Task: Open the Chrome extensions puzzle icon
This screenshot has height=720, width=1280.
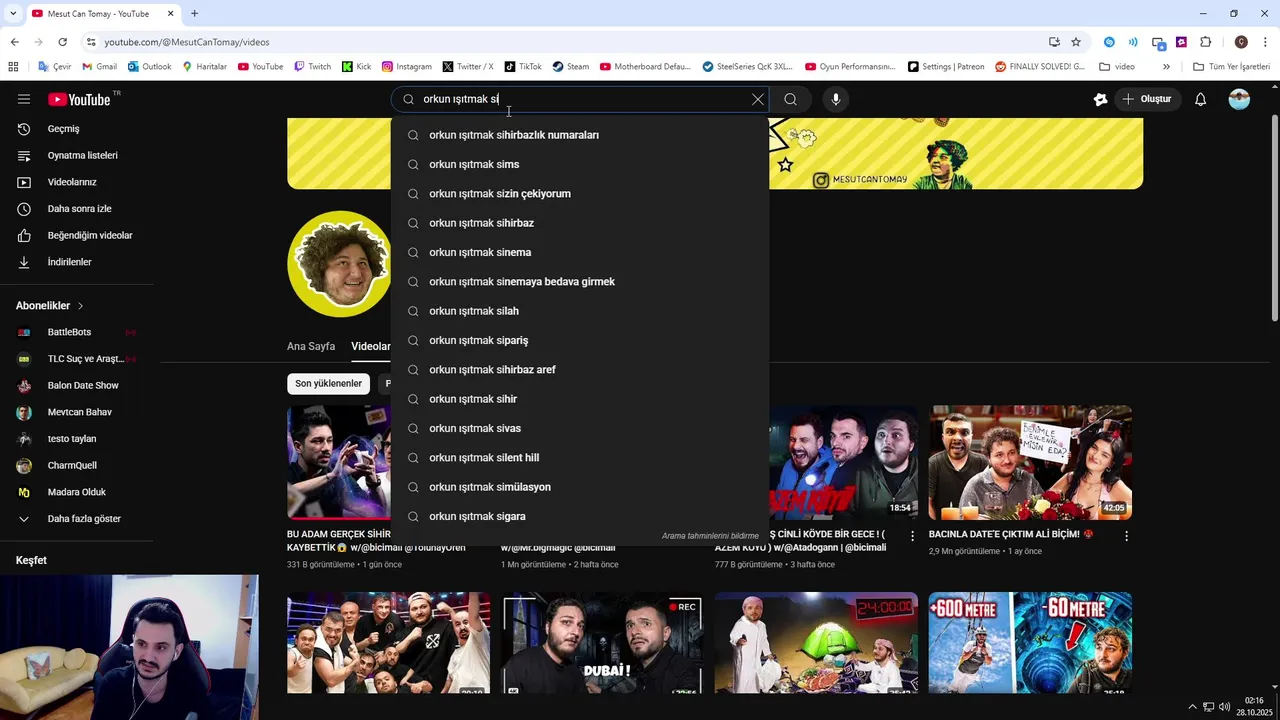Action: click(1205, 42)
